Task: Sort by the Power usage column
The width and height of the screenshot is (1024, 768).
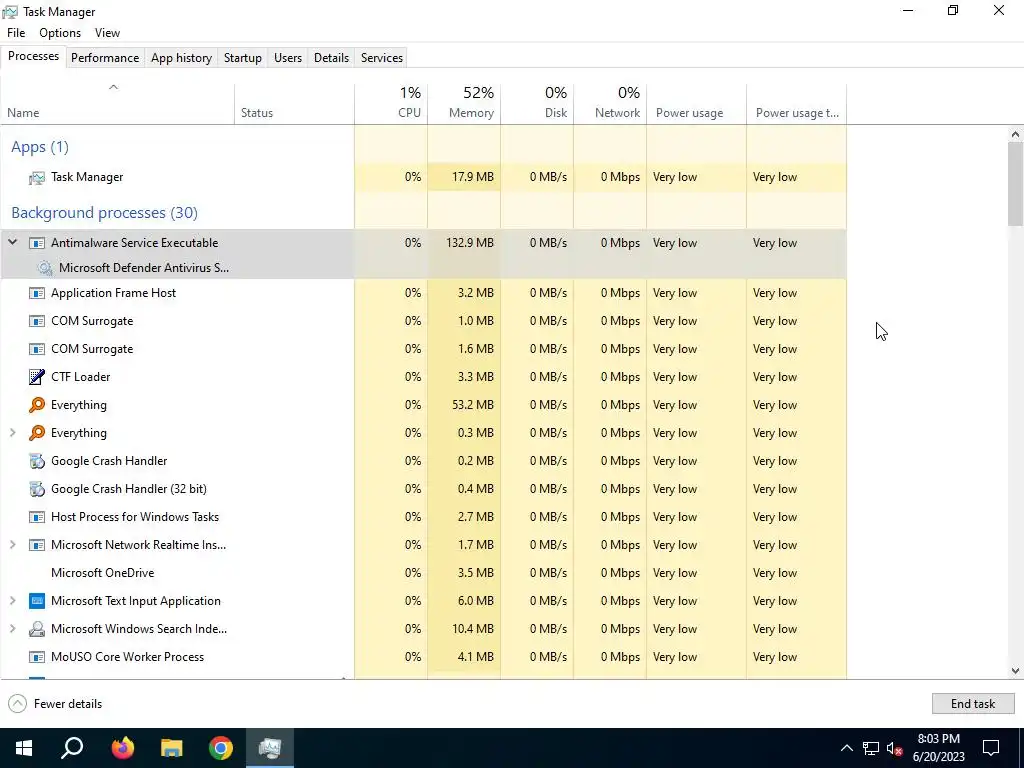Action: (x=697, y=104)
